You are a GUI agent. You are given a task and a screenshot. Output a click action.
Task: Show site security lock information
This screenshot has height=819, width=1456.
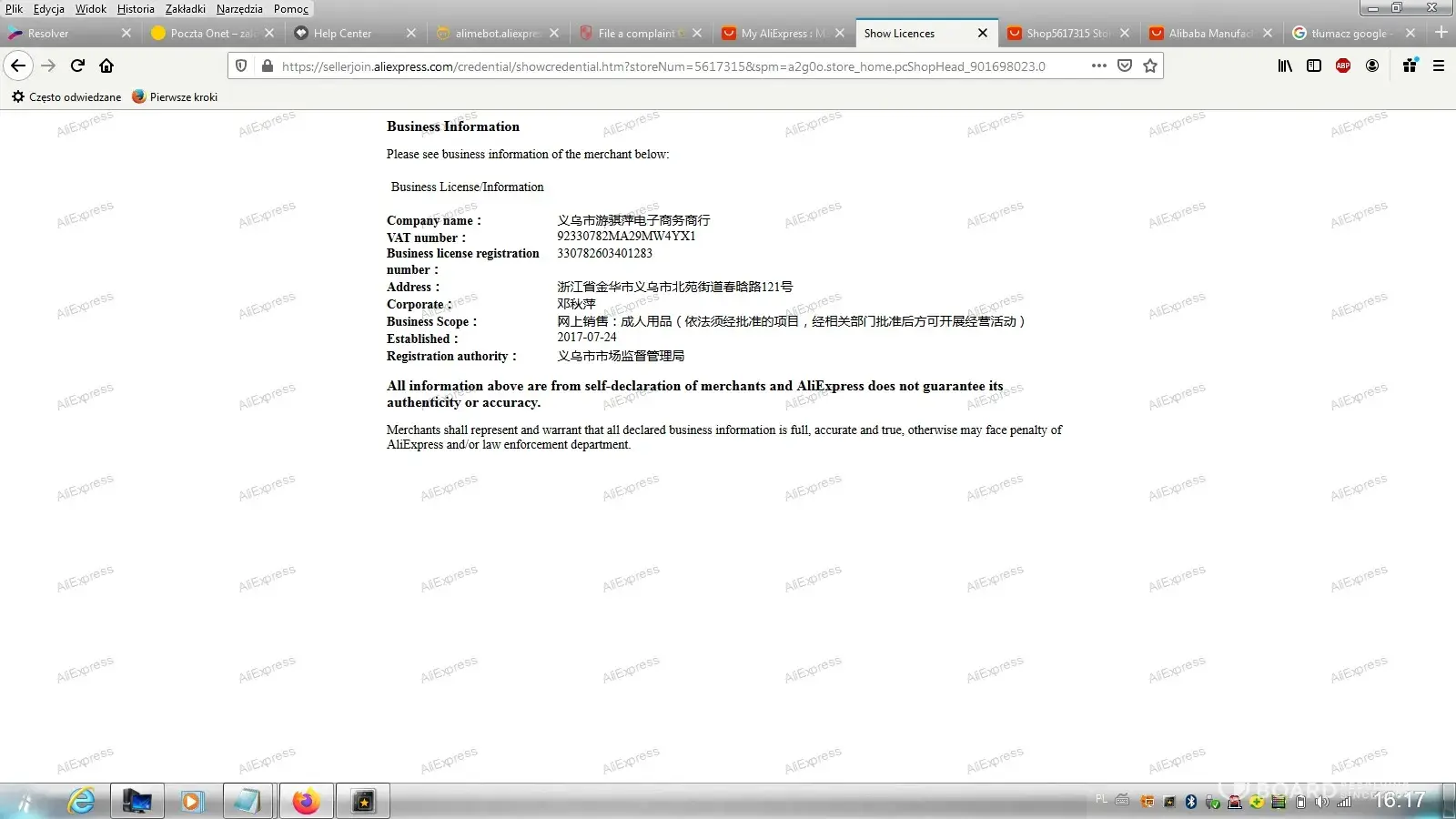[x=268, y=66]
